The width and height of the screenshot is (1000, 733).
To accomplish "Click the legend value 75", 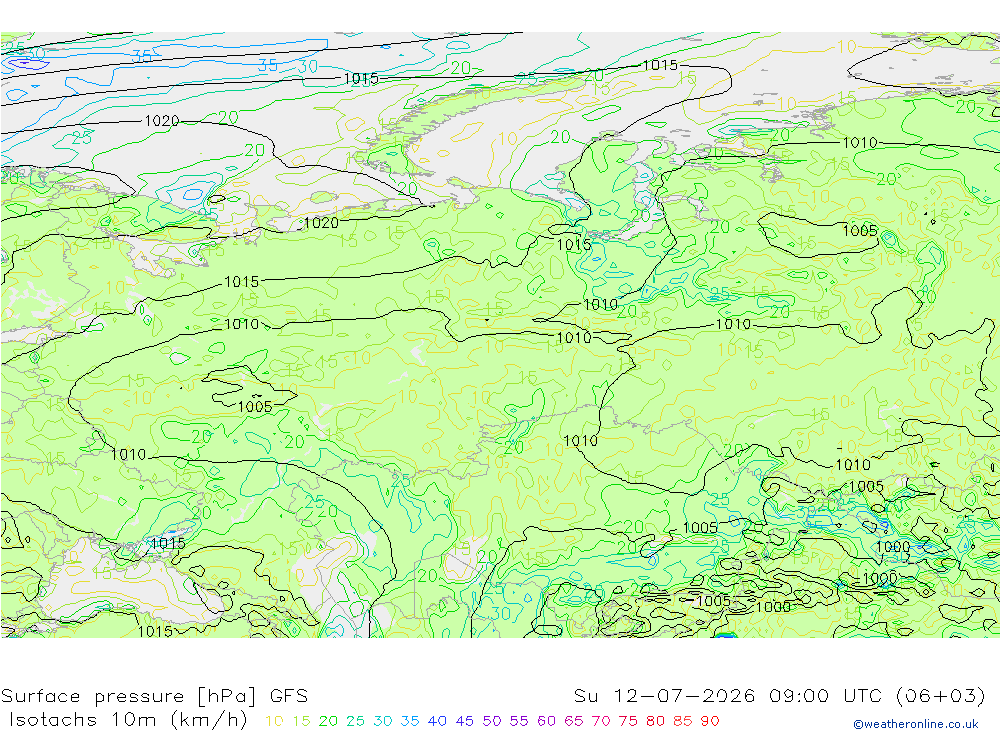I will [x=628, y=721].
